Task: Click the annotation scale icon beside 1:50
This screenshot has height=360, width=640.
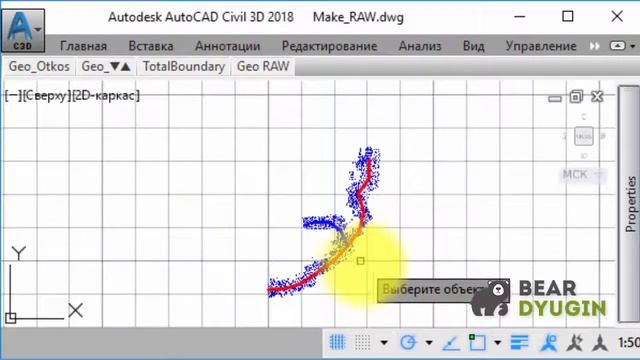Action: tap(600, 342)
